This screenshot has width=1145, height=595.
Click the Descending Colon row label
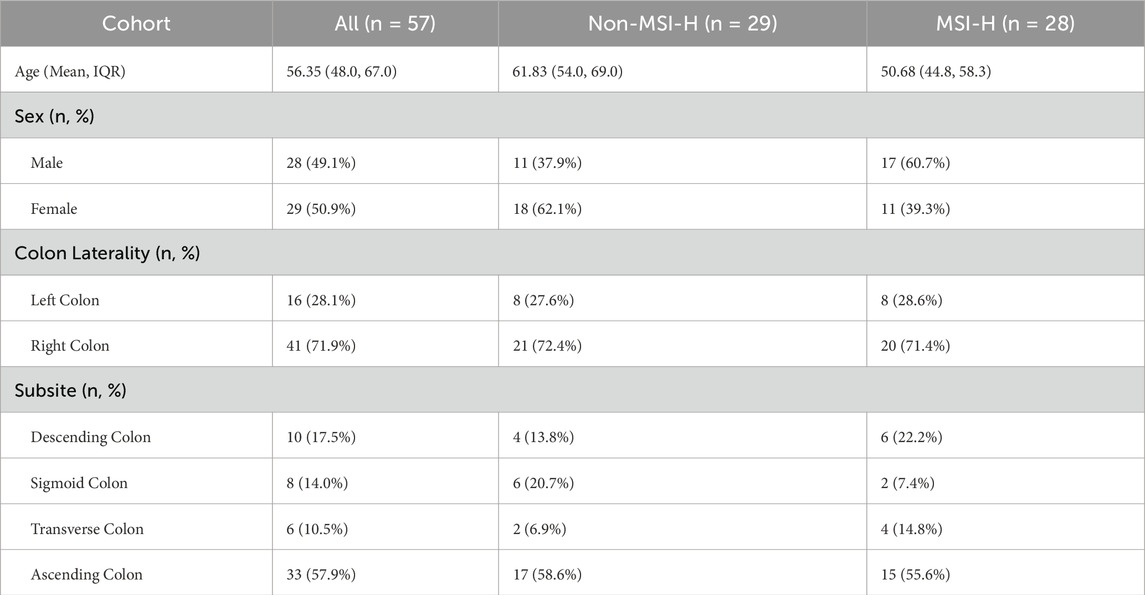pyautogui.click(x=91, y=437)
